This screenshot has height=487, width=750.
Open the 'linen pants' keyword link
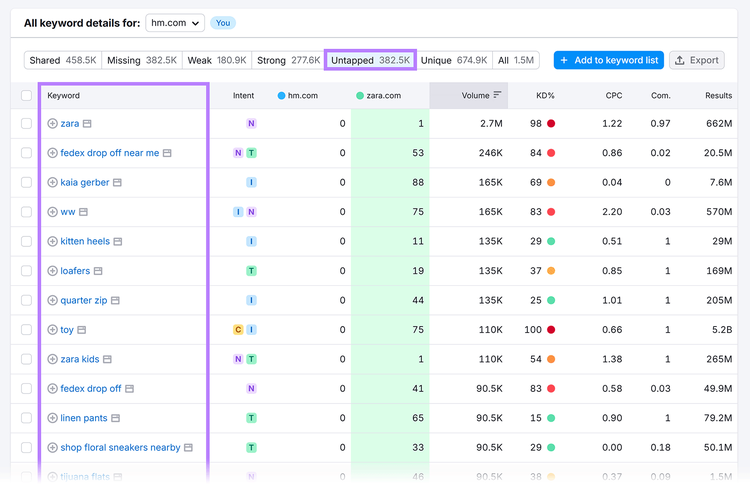[x=84, y=418]
